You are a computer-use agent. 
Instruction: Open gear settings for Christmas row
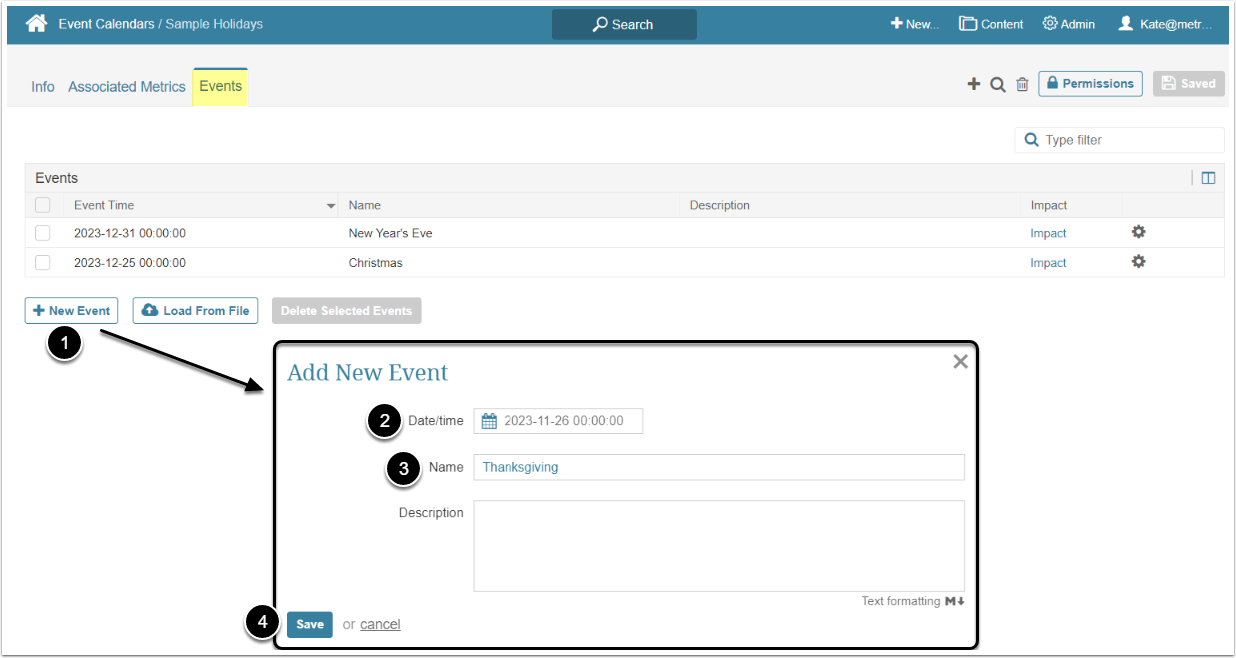[1138, 262]
